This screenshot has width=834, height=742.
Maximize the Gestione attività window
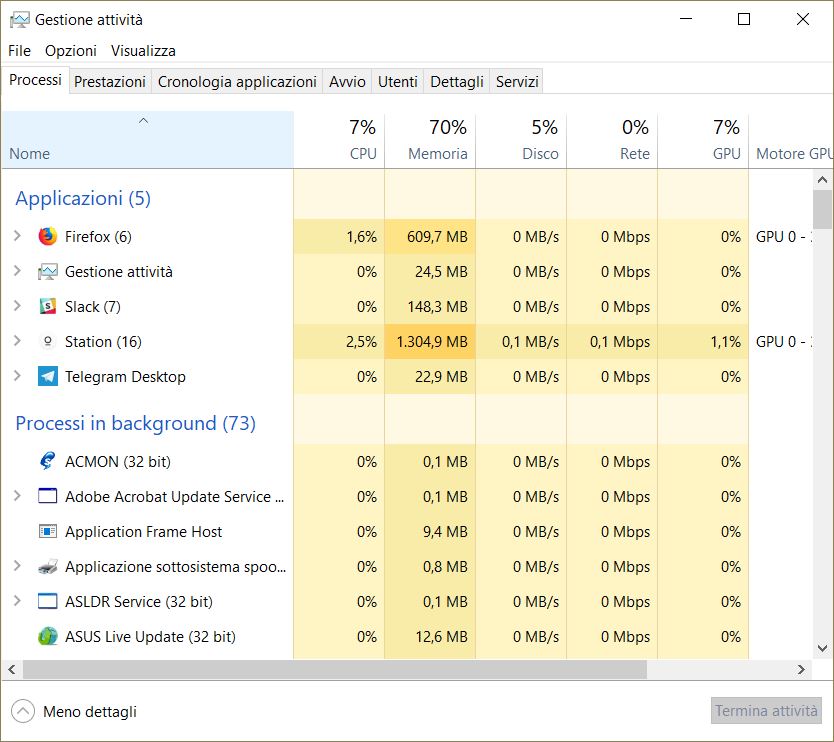744,19
